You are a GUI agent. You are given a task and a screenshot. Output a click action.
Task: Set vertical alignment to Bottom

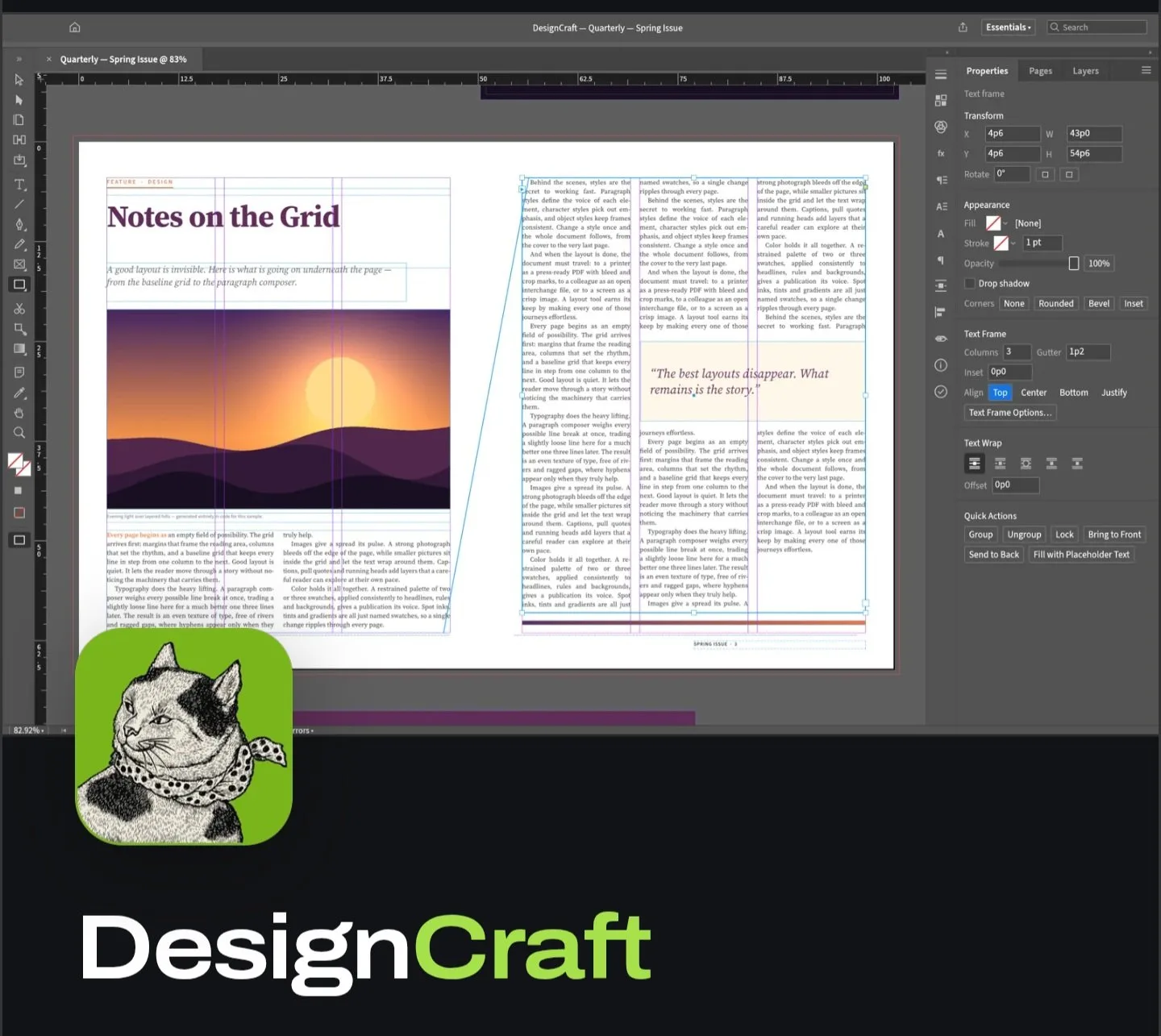click(x=1074, y=393)
